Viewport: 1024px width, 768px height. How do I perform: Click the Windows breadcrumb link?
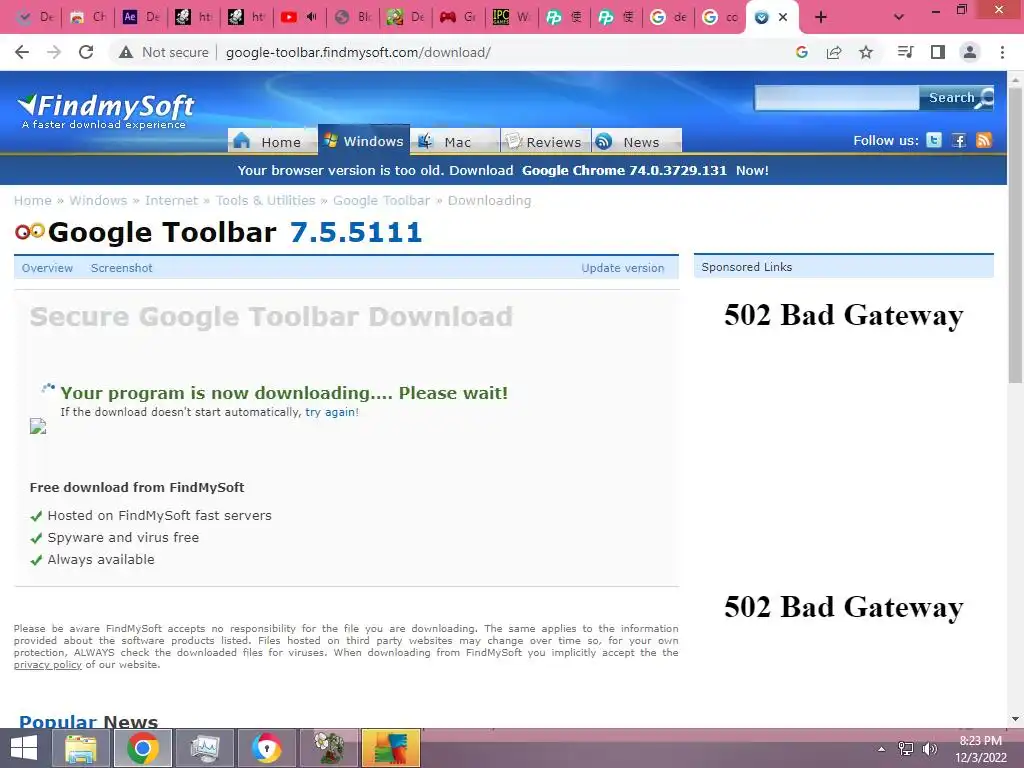pos(99,200)
